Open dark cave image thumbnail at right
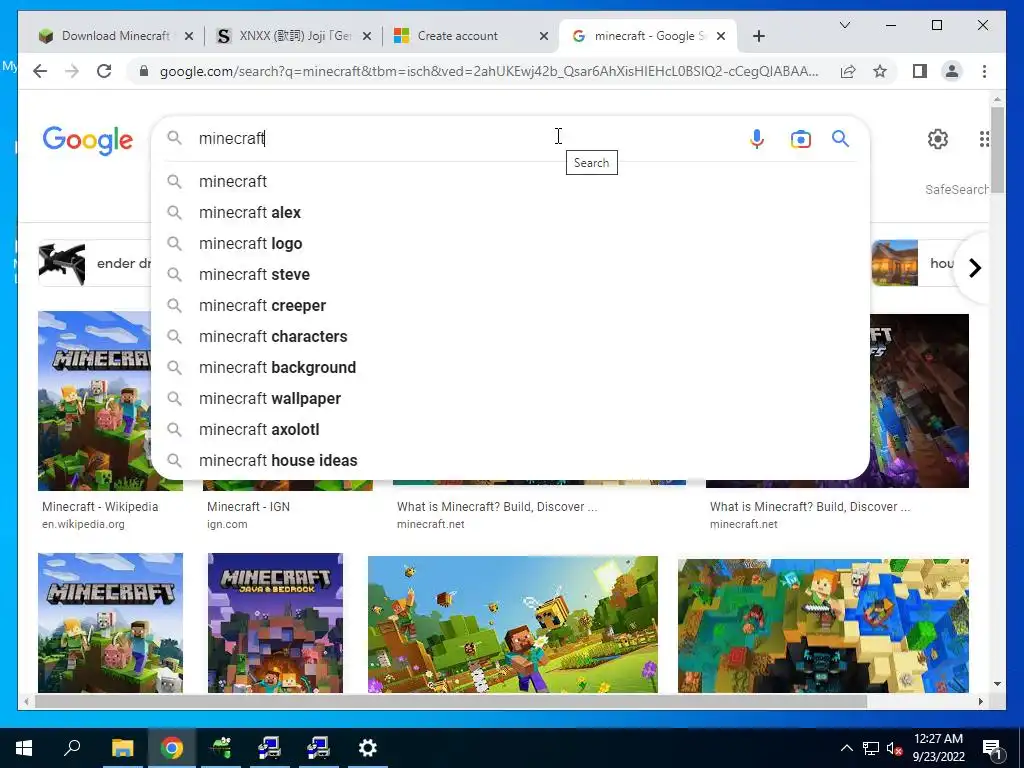This screenshot has height=768, width=1024. (x=920, y=400)
